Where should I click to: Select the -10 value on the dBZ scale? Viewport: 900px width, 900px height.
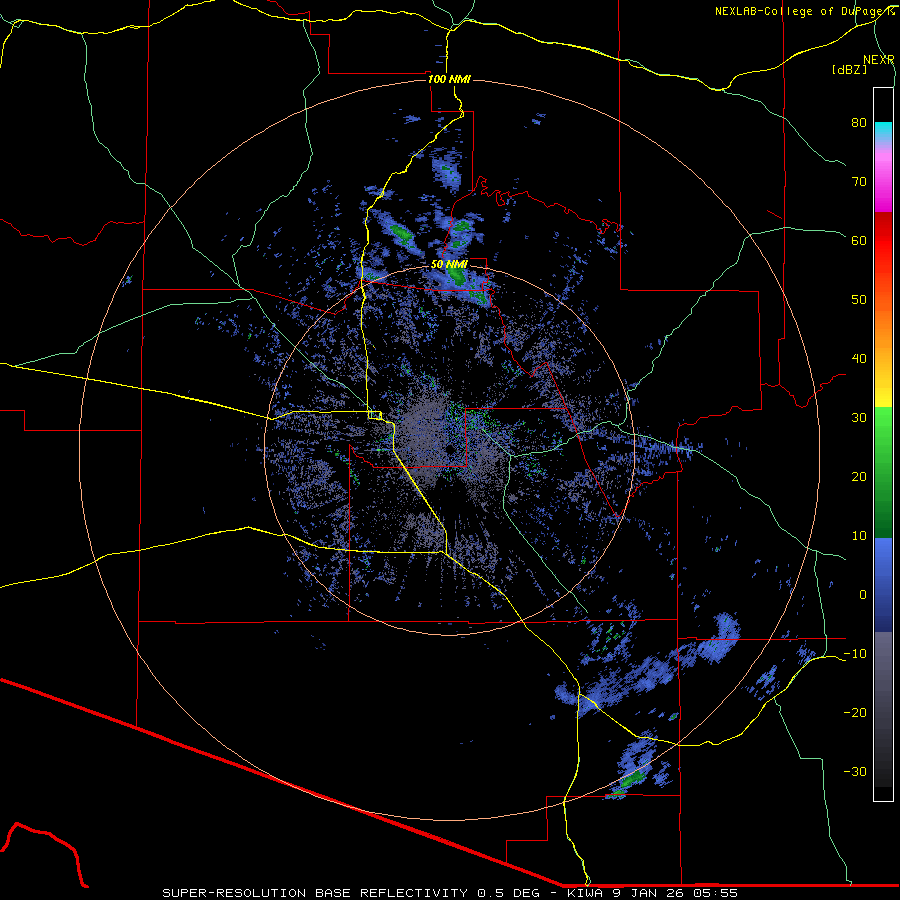[x=855, y=654]
